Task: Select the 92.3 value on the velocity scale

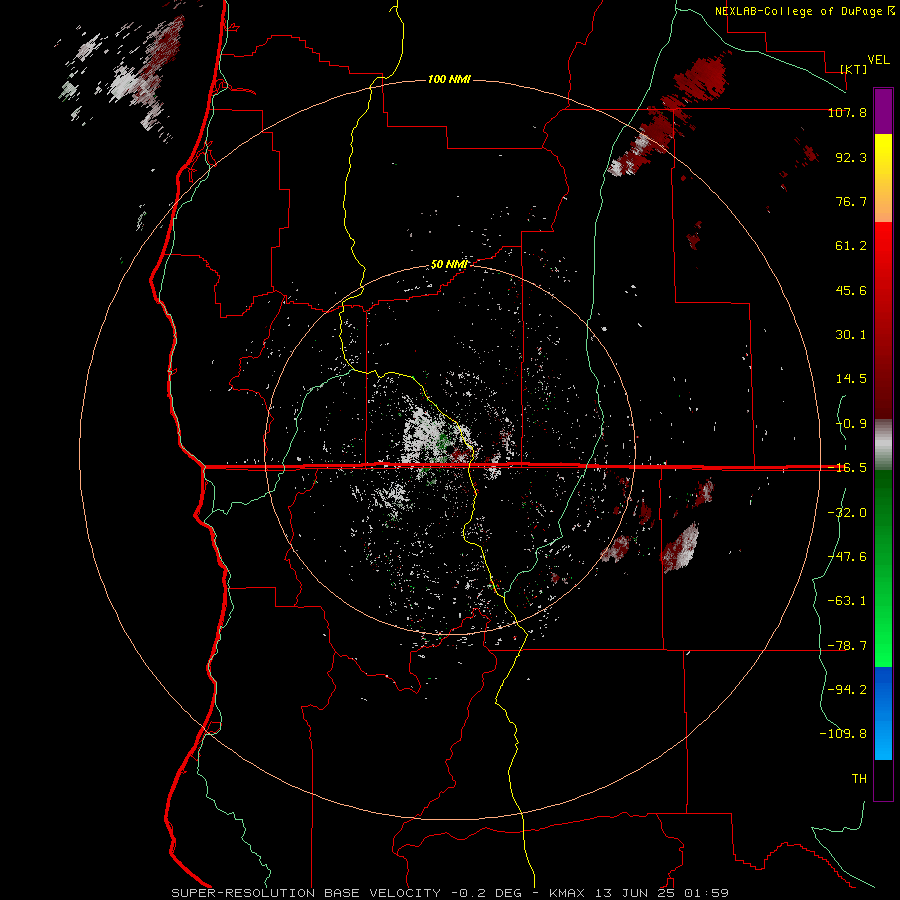Action: click(x=851, y=157)
